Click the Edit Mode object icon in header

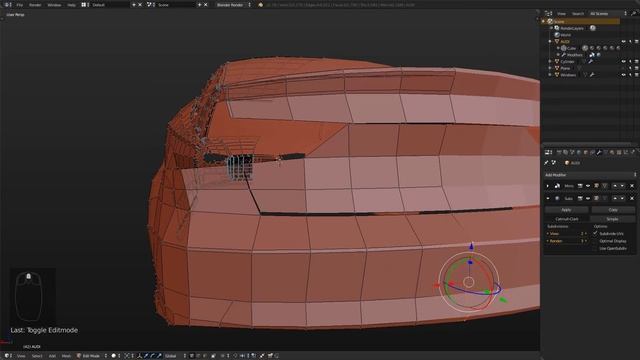coord(79,356)
